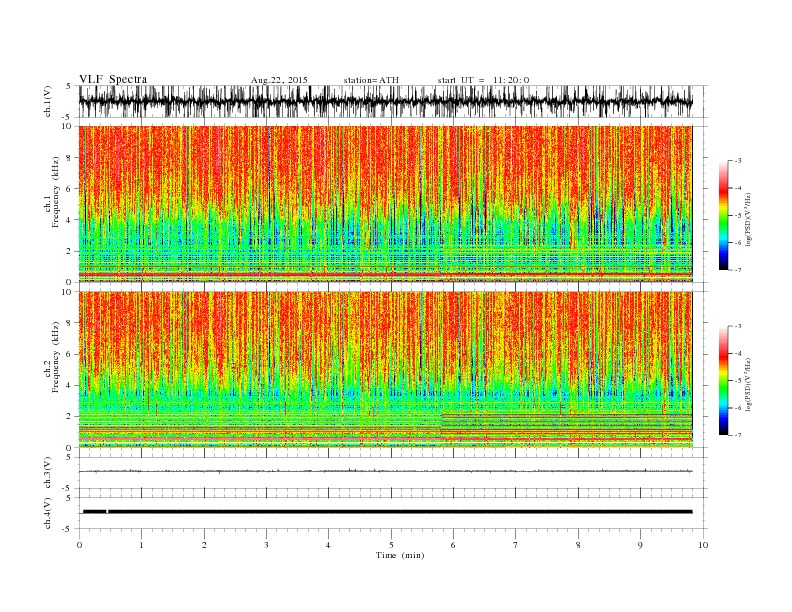Click the time axis tick label "10" at the right end
The width and height of the screenshot is (792, 612).
coord(703,545)
